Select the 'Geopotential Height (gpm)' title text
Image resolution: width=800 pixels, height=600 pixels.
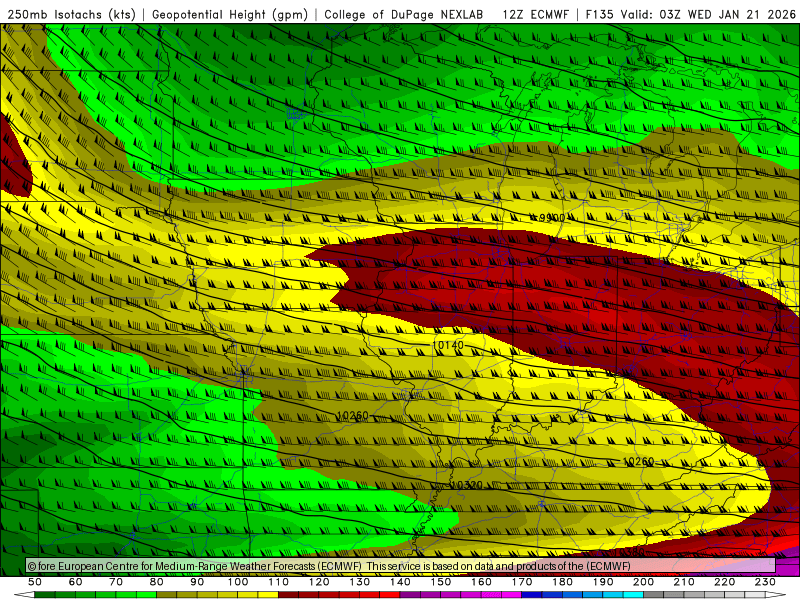[x=230, y=14]
